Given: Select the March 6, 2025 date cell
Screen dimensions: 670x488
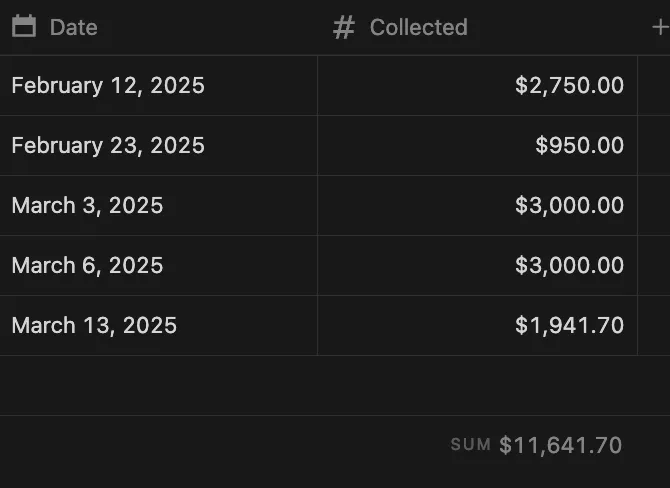Looking at the screenshot, I should (159, 265).
